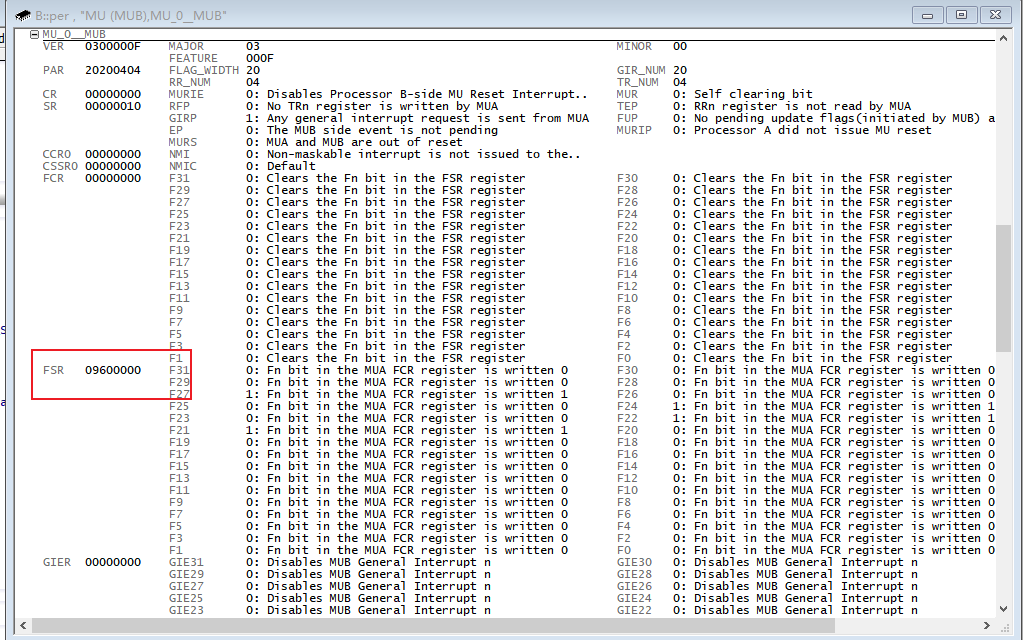Click the GIE24 bit field
Viewport: 1023px width, 640px height.
767,598
